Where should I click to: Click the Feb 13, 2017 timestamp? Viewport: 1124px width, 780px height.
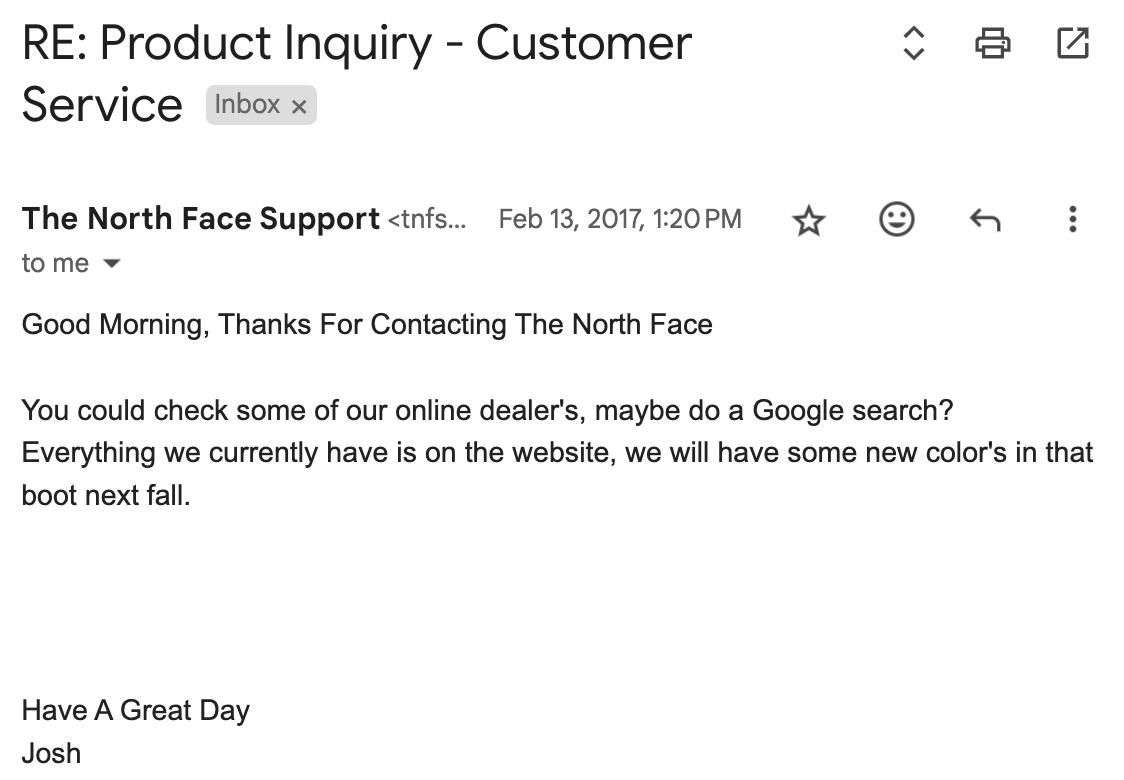coord(620,219)
